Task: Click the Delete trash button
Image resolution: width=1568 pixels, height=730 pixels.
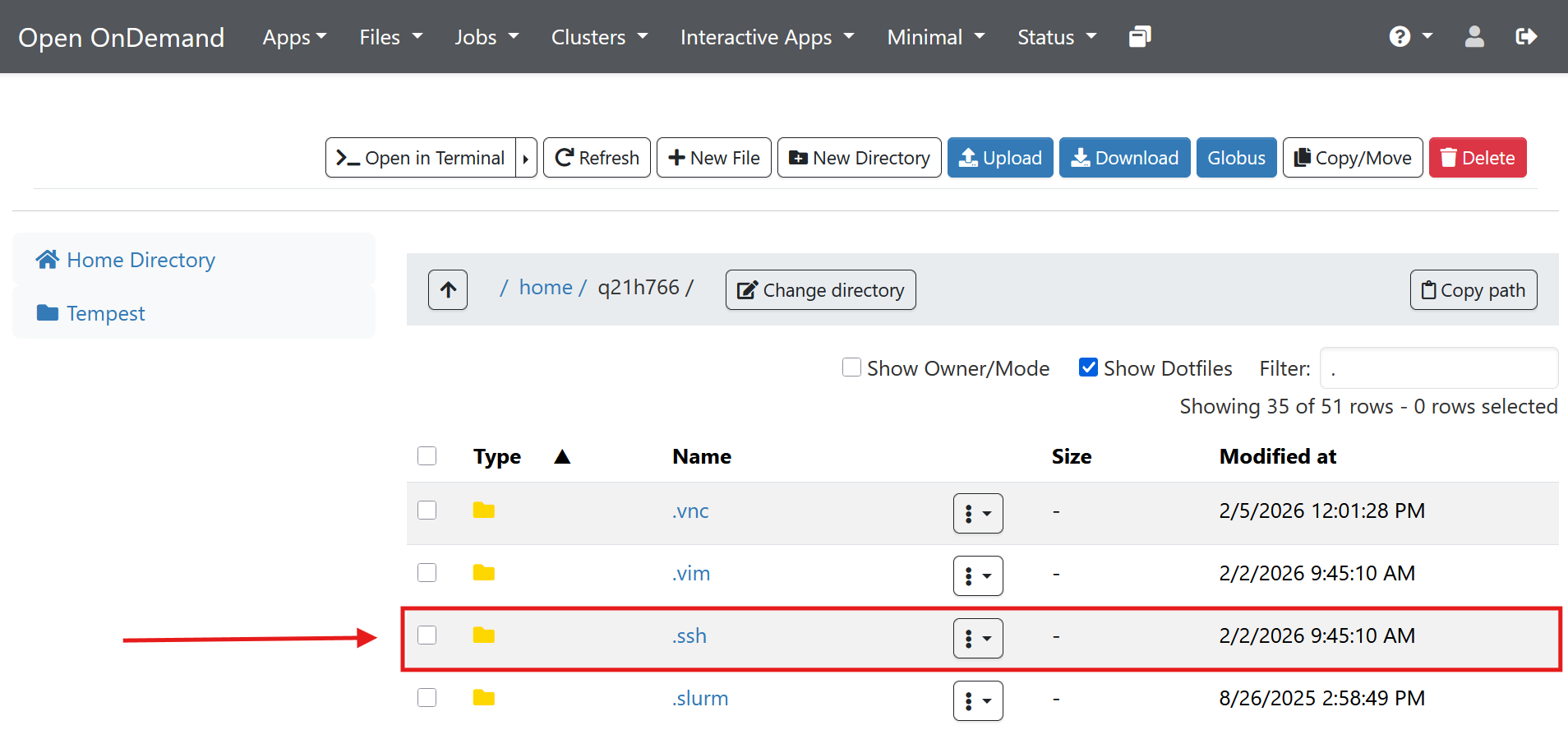Action: (1477, 158)
